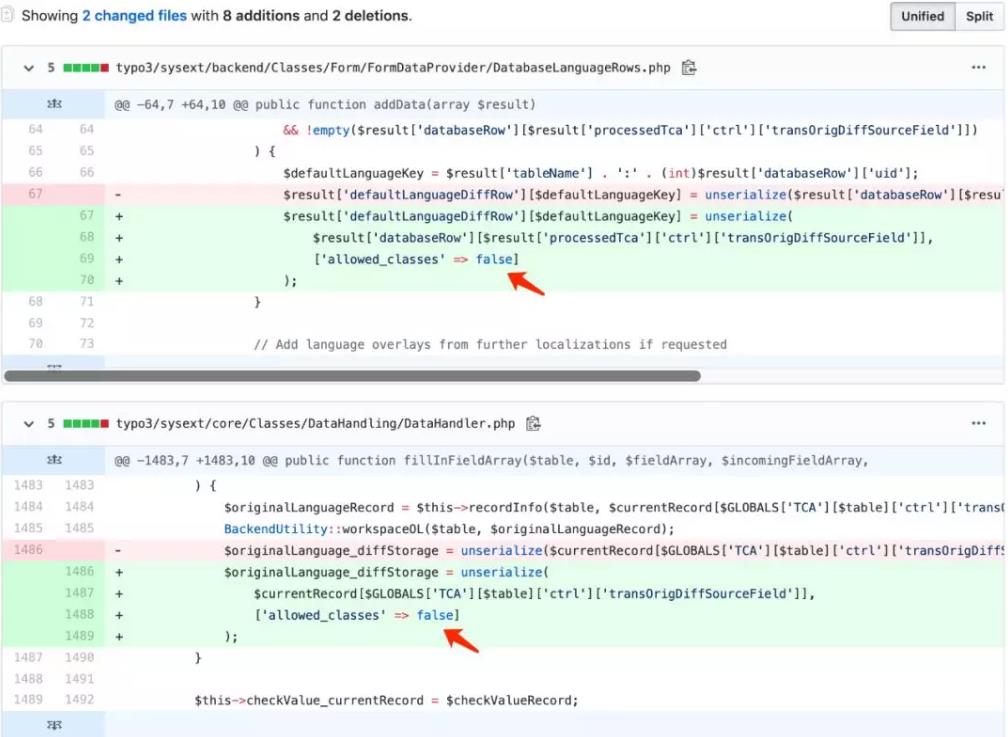Expand collapsed lines in the fillInFieldArray hunk
This screenshot has height=737, width=1008.
[54, 458]
